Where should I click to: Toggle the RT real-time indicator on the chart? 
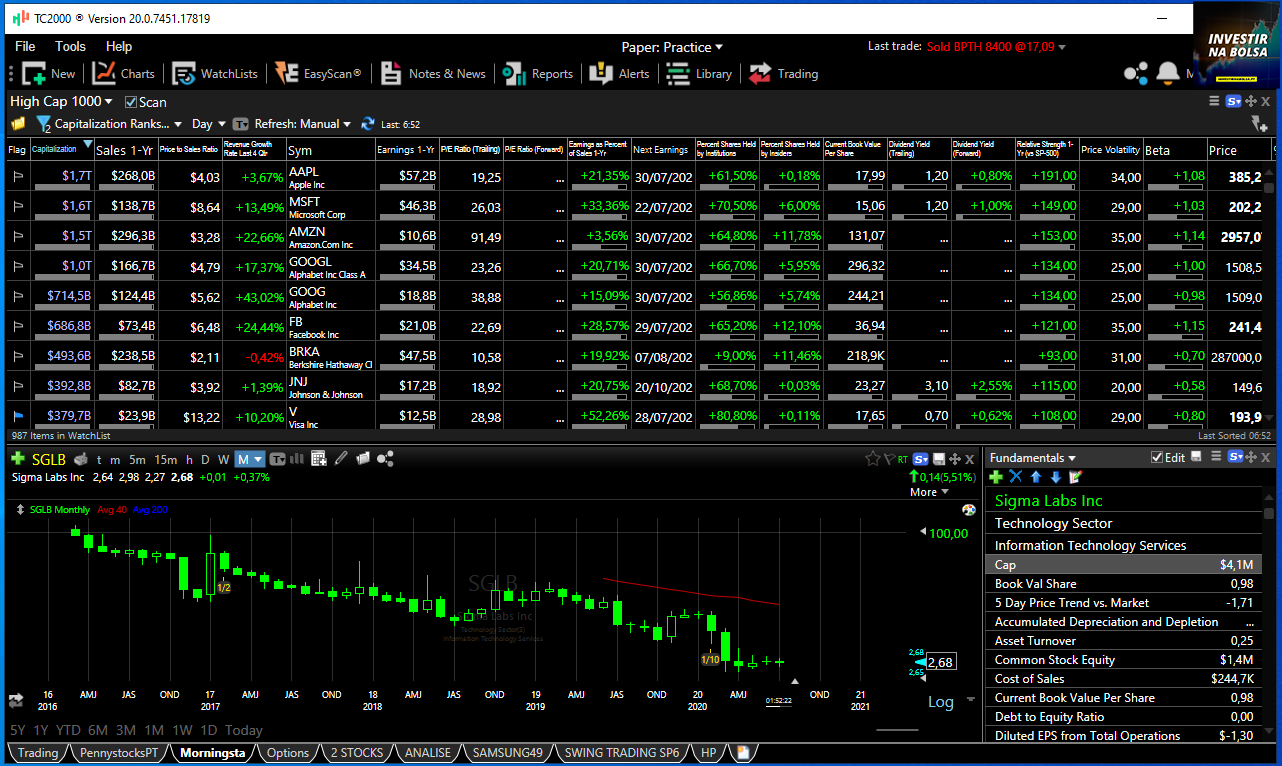pos(903,459)
